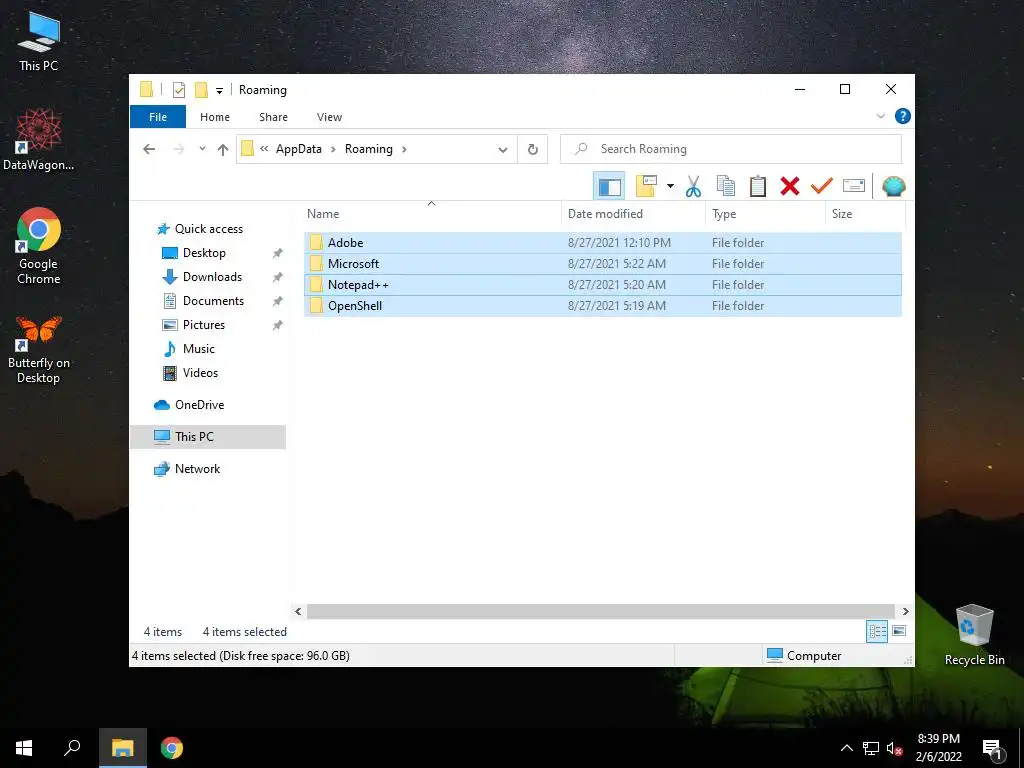
Task: Click the Help question mark icon
Action: point(903,116)
